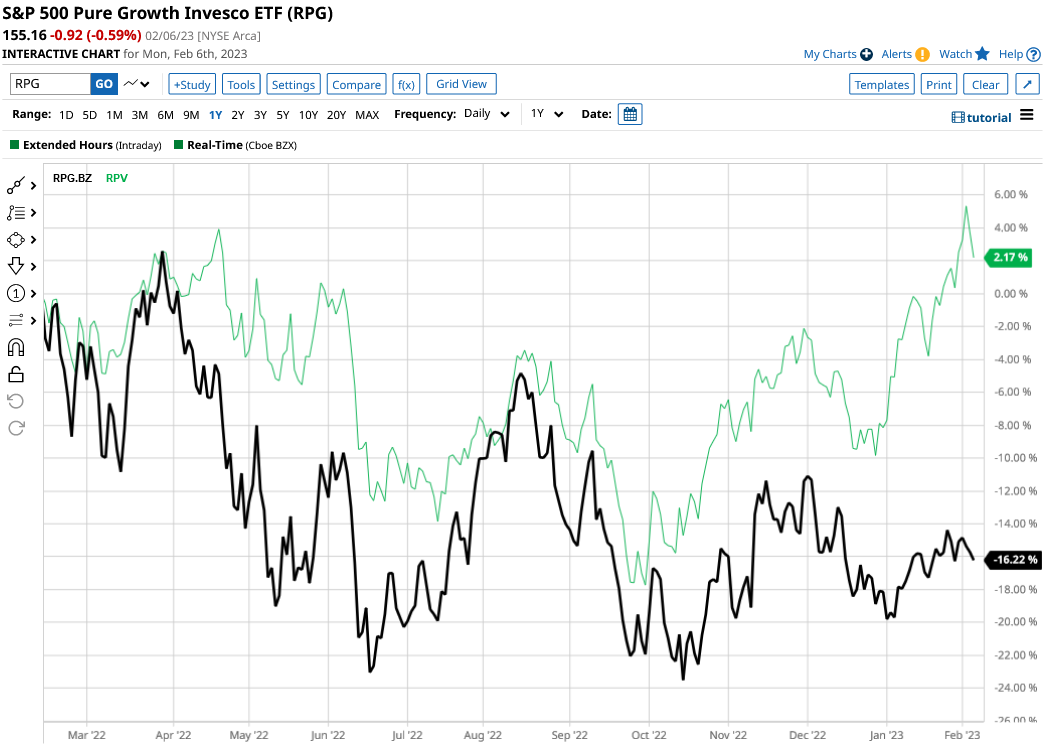Open the Frequency Daily dropdown
Screen dimensions: 1062x753
tap(487, 114)
